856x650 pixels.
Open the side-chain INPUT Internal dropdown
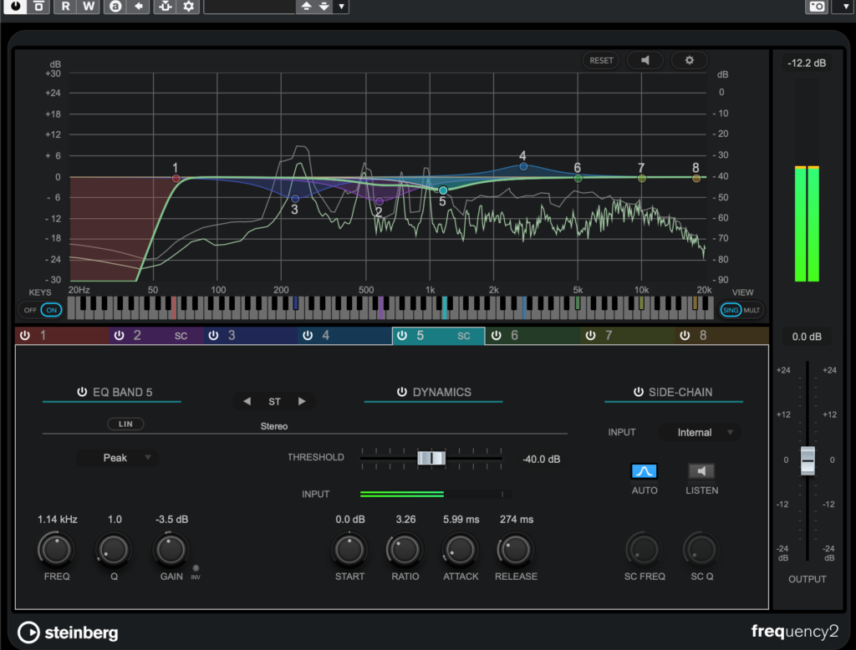pyautogui.click(x=699, y=433)
